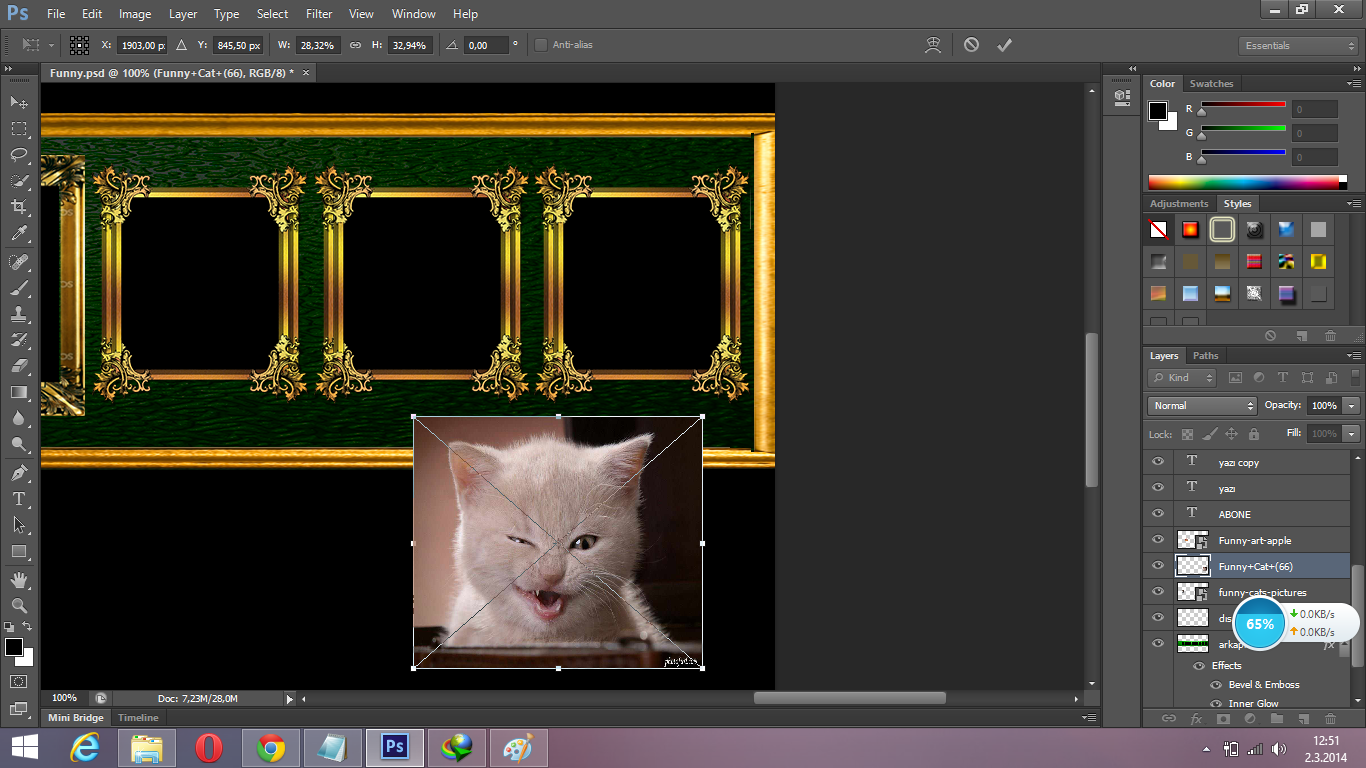Select the Horizontal Type tool
This screenshot has height=768, width=1366.
[x=19, y=499]
